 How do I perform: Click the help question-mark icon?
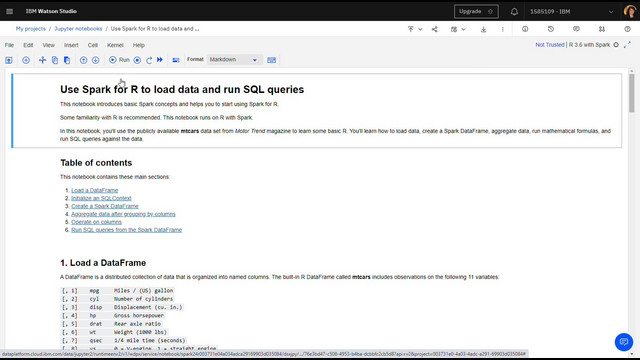[x=627, y=29]
